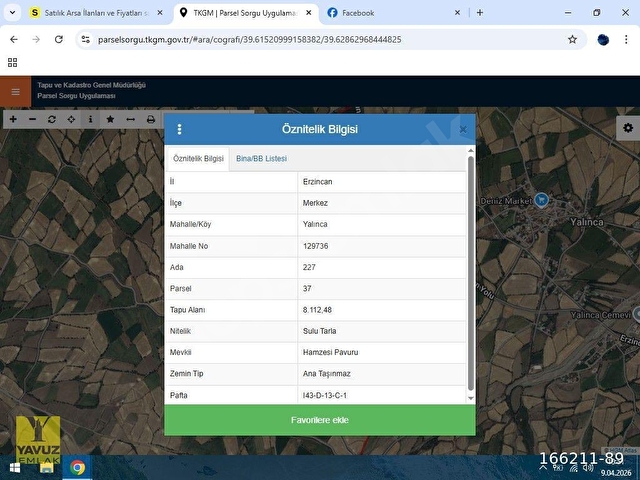Open Chrome from the taskbar
The height and width of the screenshot is (480, 640).
[77, 468]
